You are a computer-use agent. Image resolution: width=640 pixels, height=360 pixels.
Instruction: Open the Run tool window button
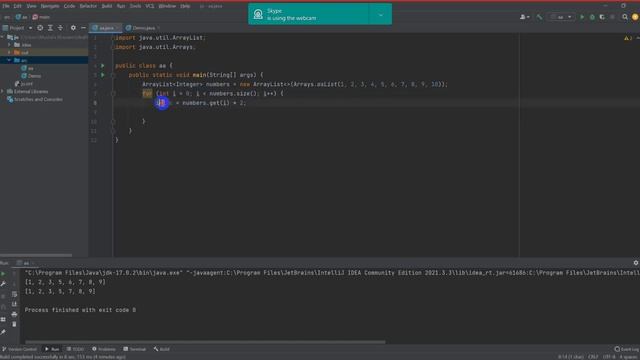tap(52, 349)
